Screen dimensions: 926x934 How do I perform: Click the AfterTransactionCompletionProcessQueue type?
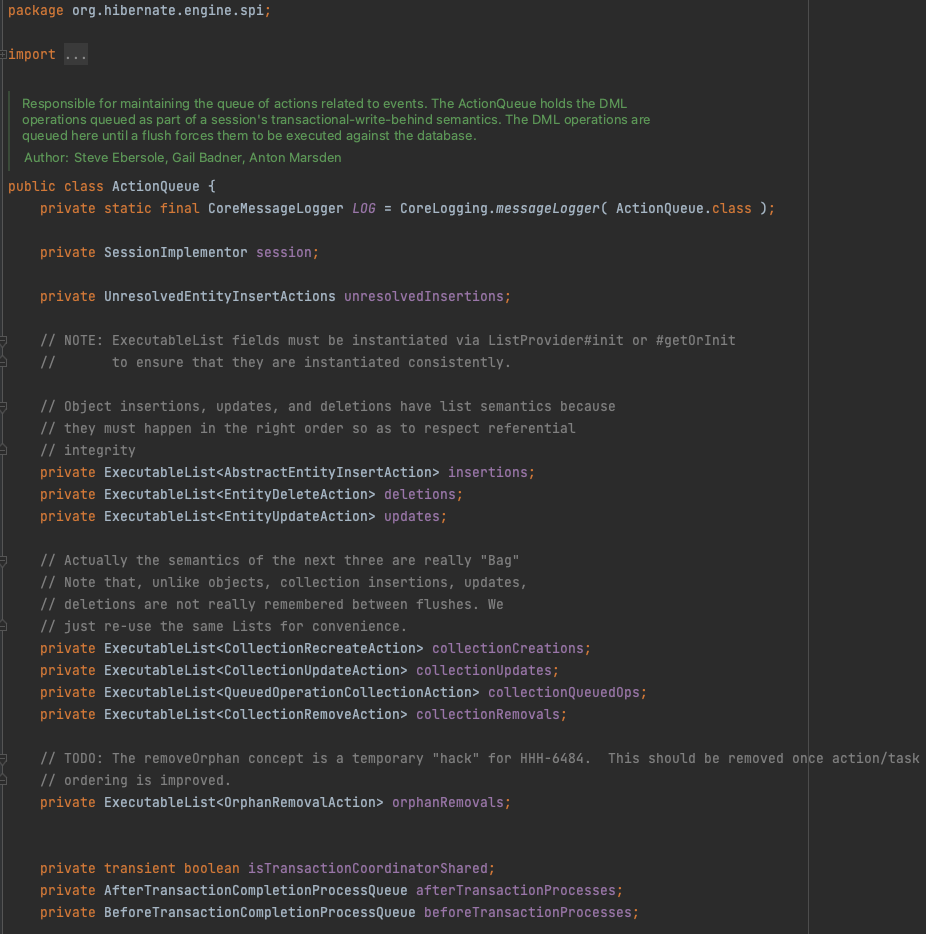[255, 891]
